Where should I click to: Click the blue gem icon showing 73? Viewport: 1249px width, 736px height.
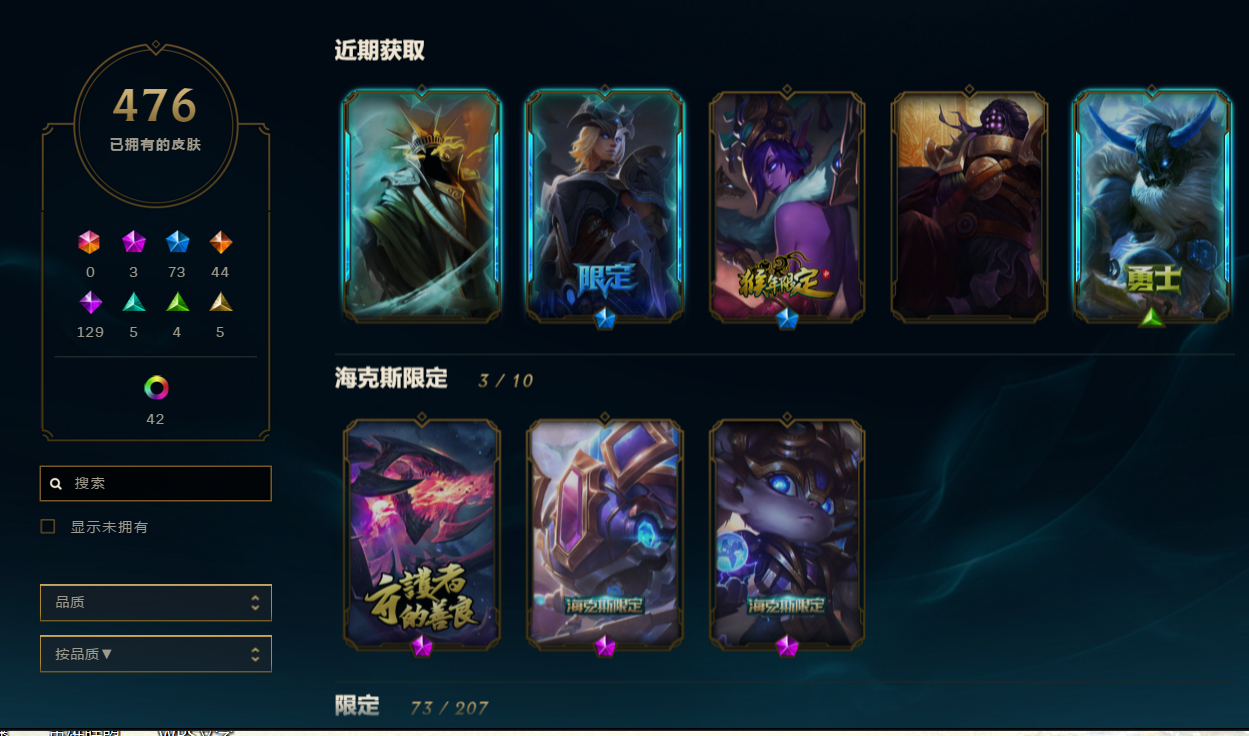pyautogui.click(x=177, y=242)
